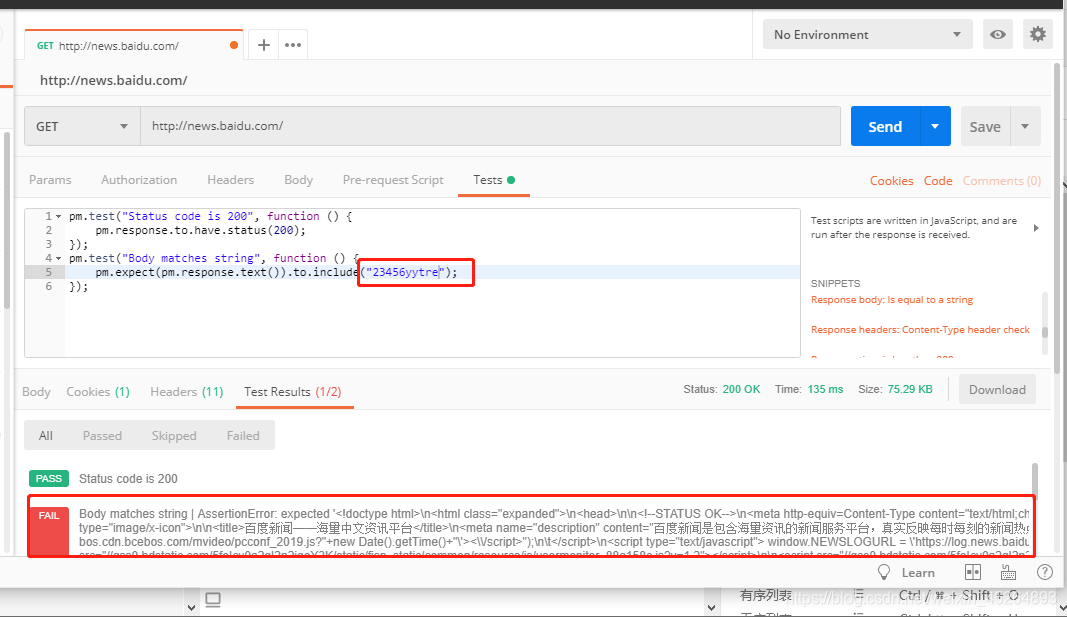This screenshot has width=1067, height=617.
Task: Click the Bootcamp lightbulb icon near Learn
Action: pos(884,572)
